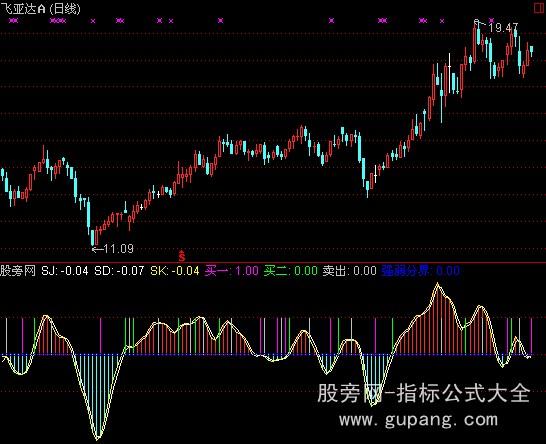Click the 买二: 0.00 indicator value
The height and width of the screenshot is (444, 546).
coord(291,271)
